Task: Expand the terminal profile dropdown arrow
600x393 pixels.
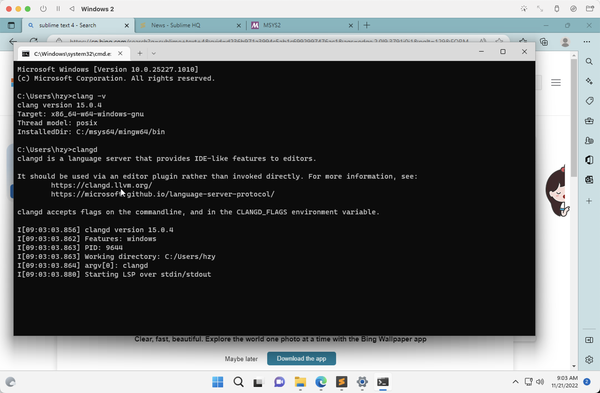Action: (153, 54)
